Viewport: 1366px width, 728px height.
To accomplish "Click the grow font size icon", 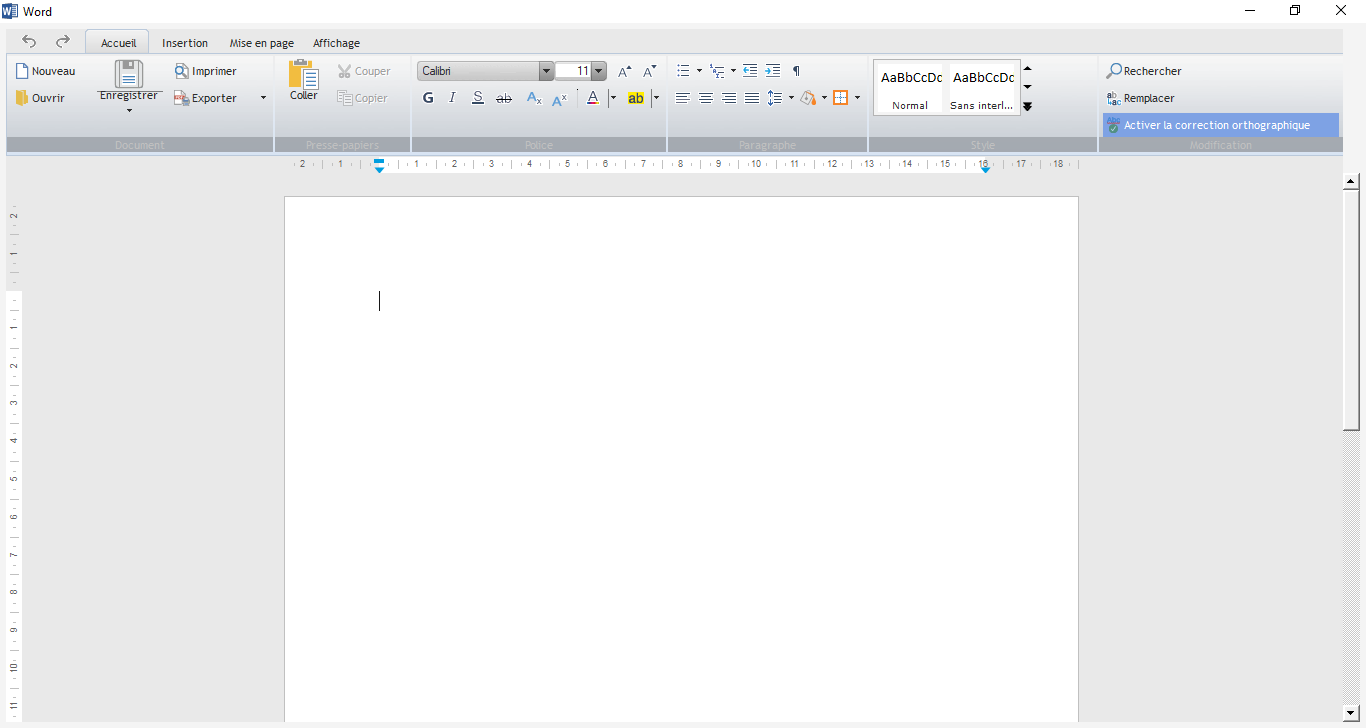I will click(624, 71).
